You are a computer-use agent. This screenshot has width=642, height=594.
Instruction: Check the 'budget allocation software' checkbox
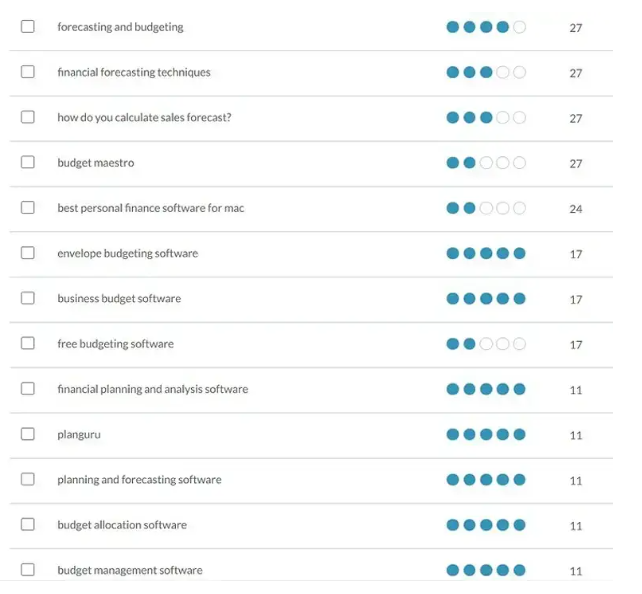click(x=28, y=524)
